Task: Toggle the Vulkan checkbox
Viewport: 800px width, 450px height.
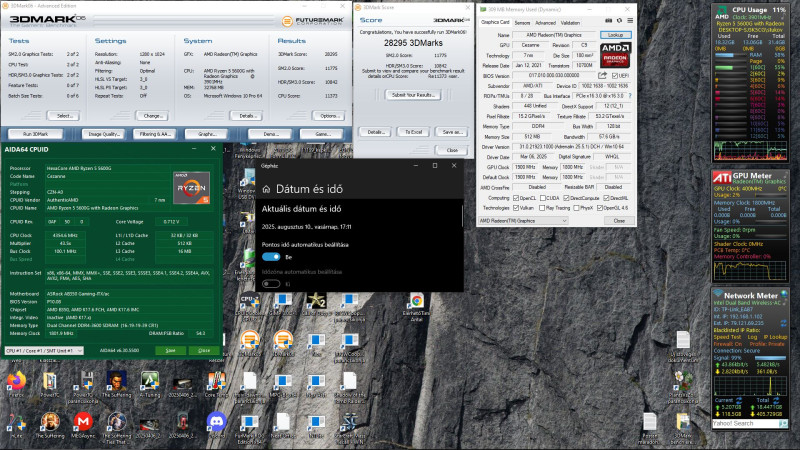Action: (x=516, y=208)
